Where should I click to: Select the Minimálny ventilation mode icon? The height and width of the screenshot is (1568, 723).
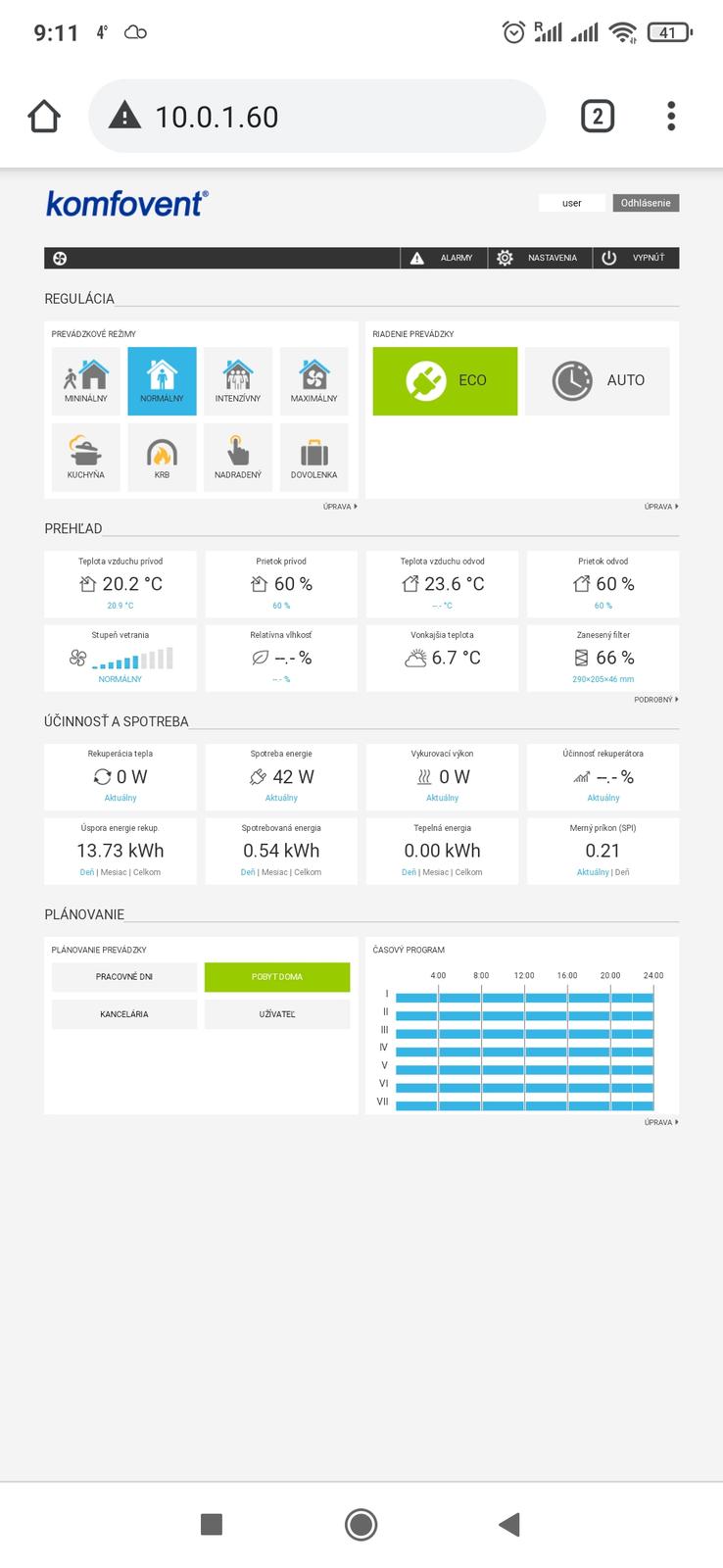[86, 380]
